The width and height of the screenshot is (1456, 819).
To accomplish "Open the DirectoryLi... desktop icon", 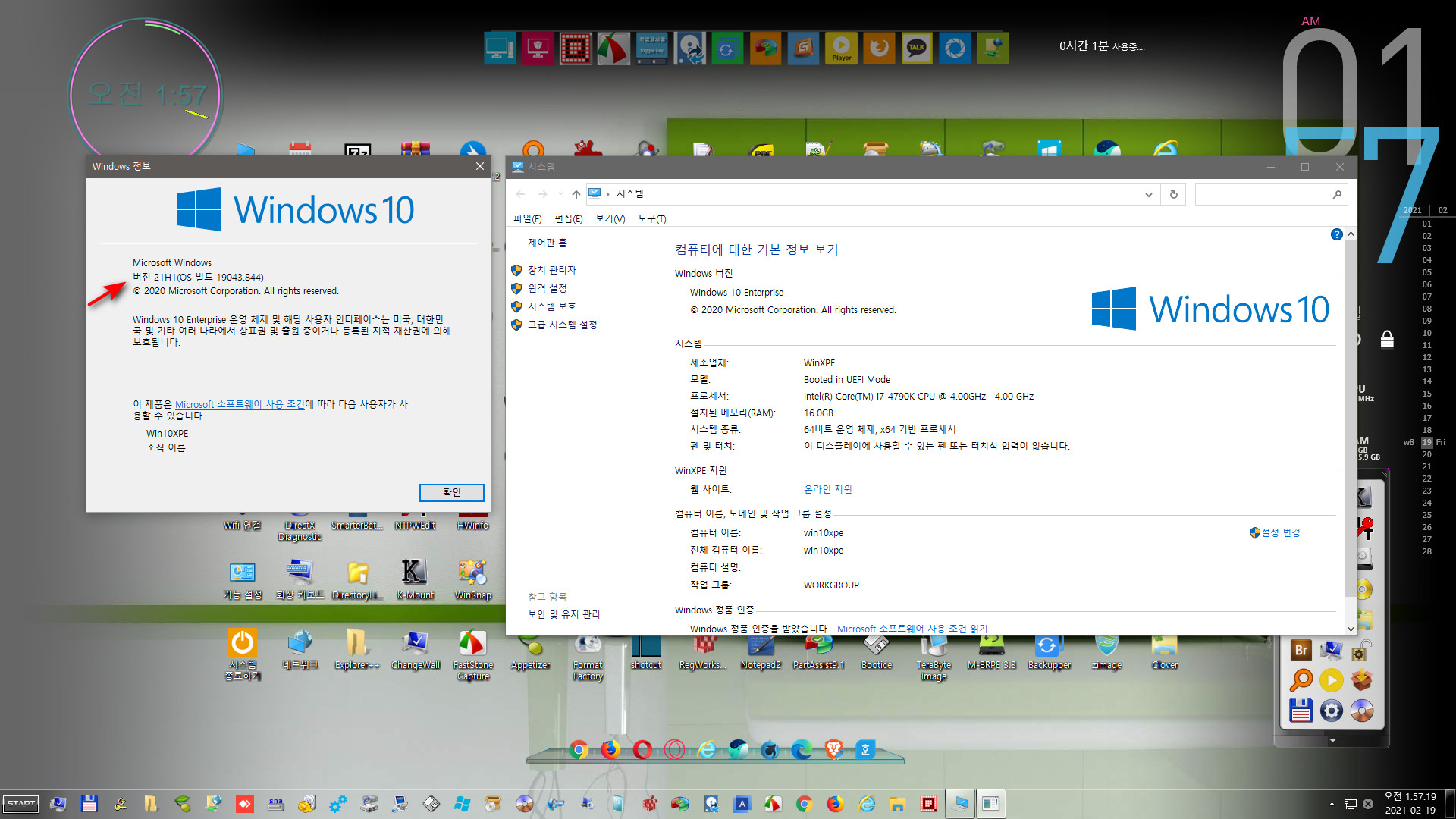I will point(357,580).
